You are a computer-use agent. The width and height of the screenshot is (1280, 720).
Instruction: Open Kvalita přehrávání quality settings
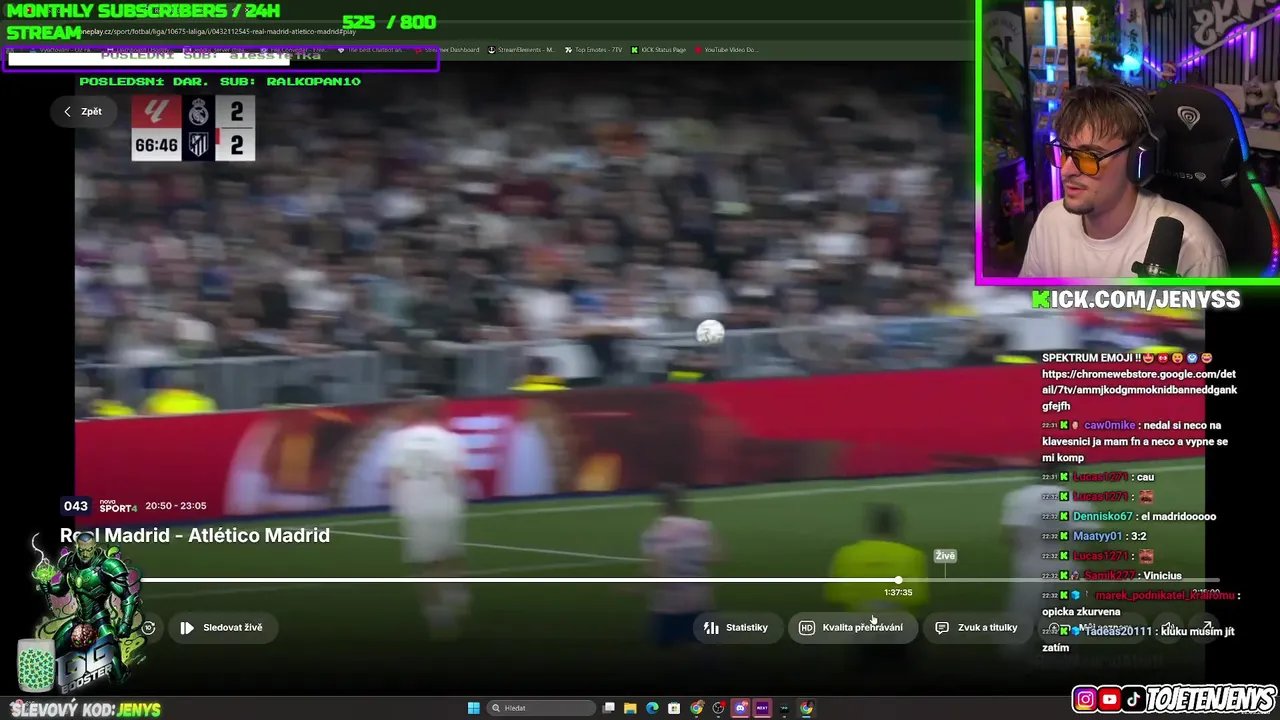coord(852,627)
